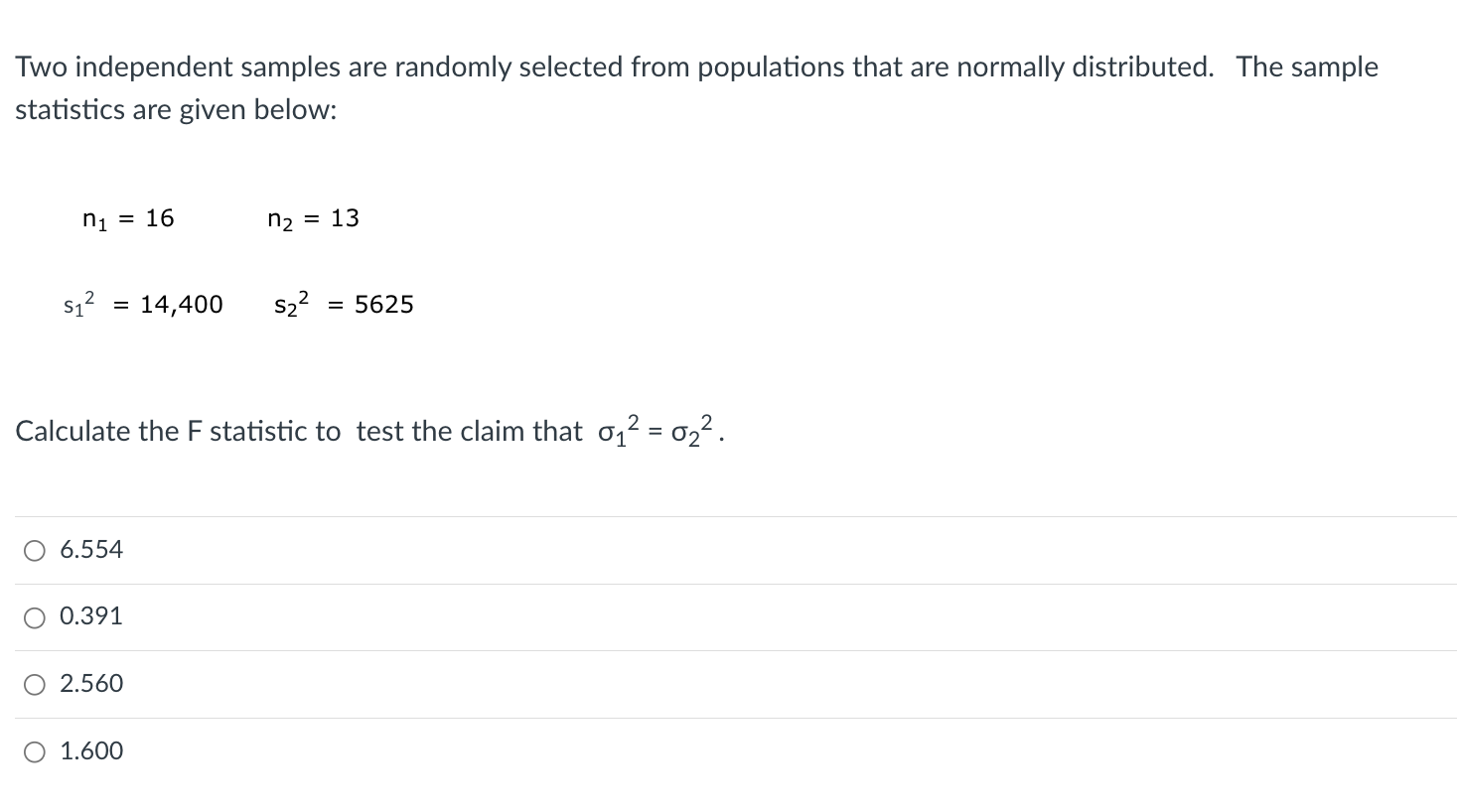
Task: Click the answer label 0.391
Action: pos(90,616)
